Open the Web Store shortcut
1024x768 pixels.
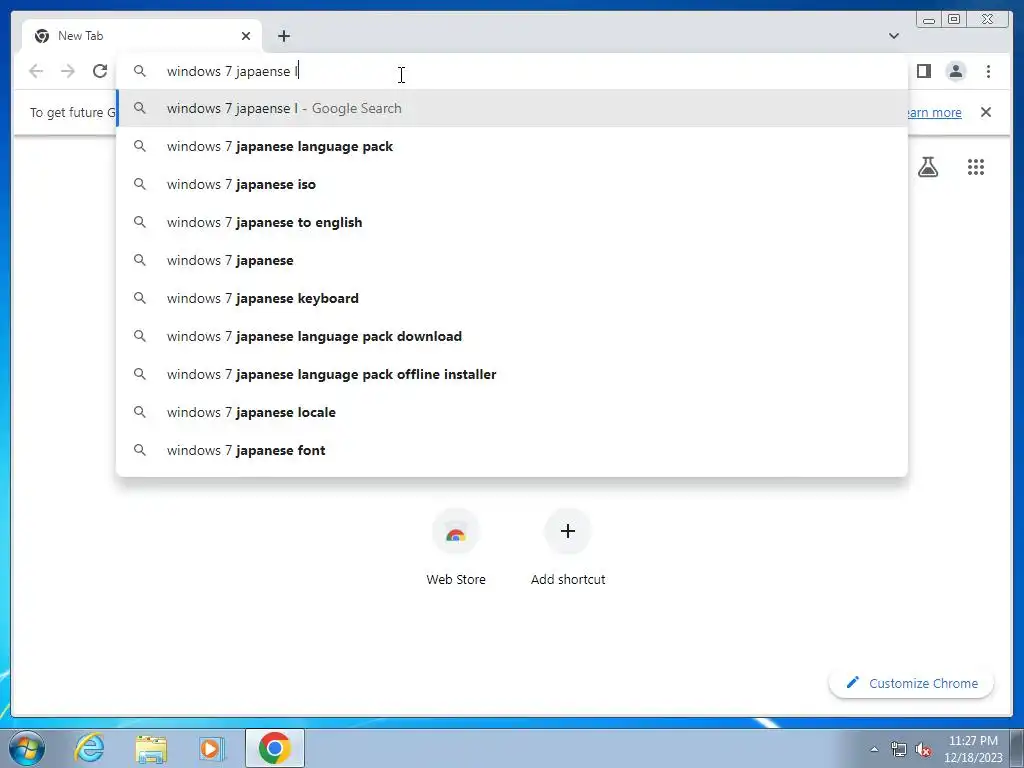pos(456,547)
